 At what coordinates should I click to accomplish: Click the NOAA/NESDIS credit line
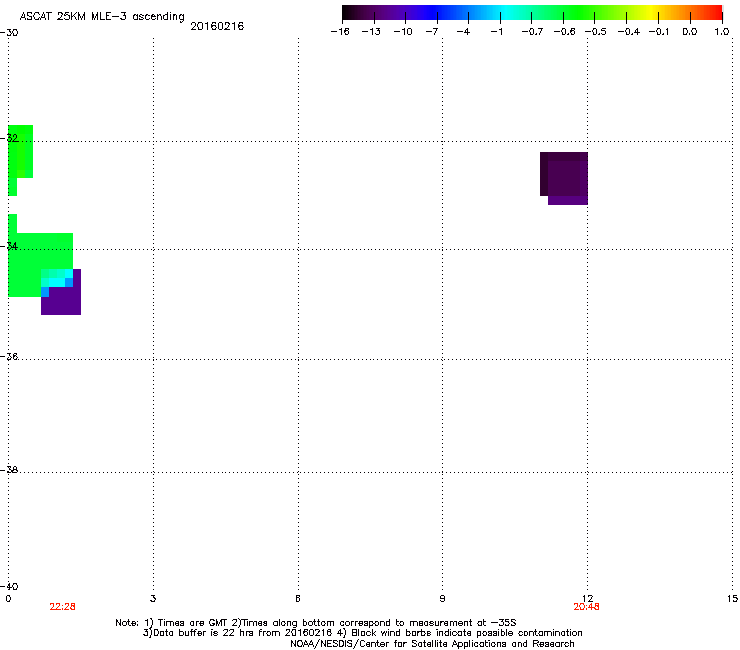coord(432,644)
